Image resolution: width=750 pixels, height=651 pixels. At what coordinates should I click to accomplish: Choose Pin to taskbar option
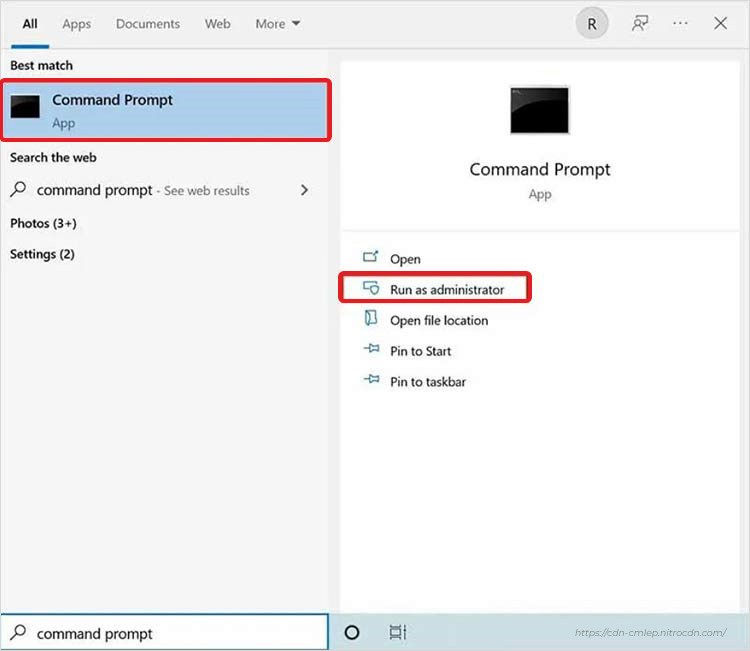427,382
